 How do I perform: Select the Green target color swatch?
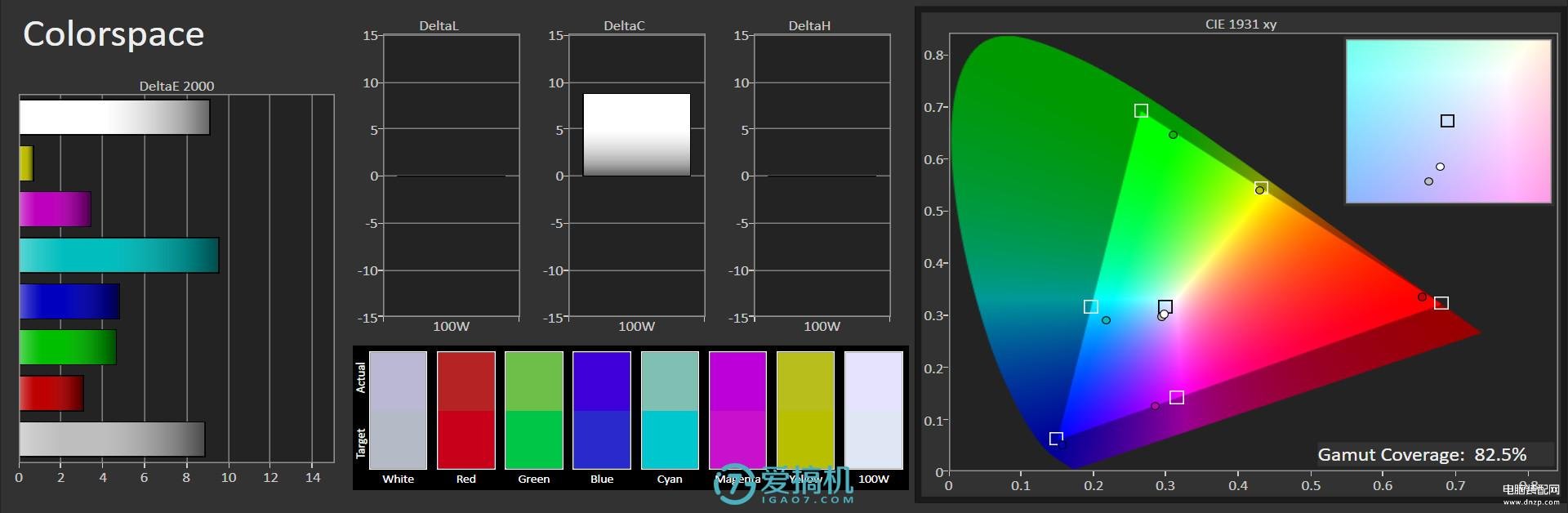tap(533, 439)
